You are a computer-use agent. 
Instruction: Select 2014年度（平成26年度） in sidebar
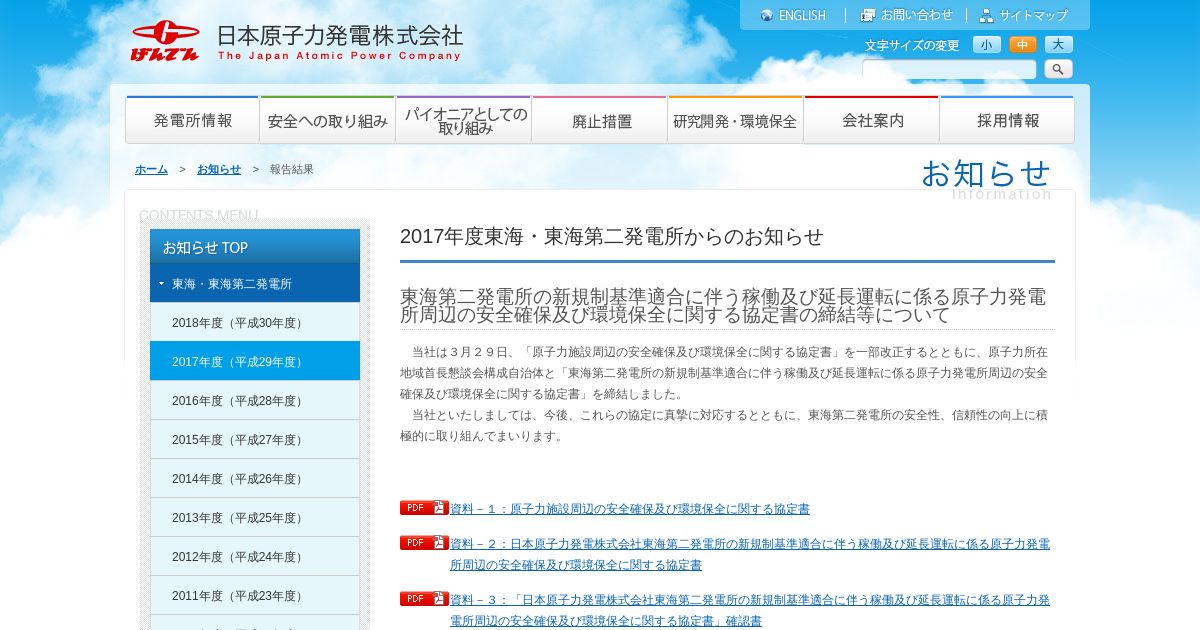(255, 478)
